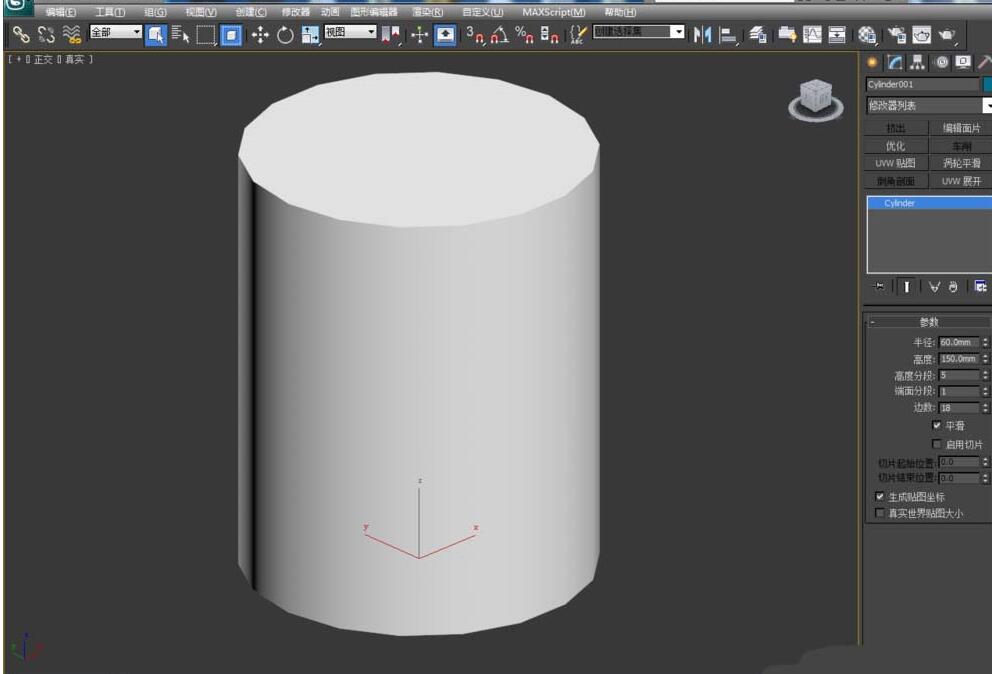Switch to the Create panel tab
The height and width of the screenshot is (674, 992).
click(x=872, y=62)
